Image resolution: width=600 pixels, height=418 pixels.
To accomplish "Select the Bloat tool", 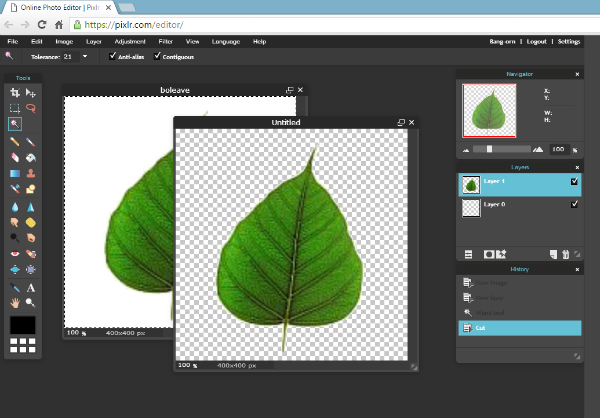I will [x=15, y=269].
